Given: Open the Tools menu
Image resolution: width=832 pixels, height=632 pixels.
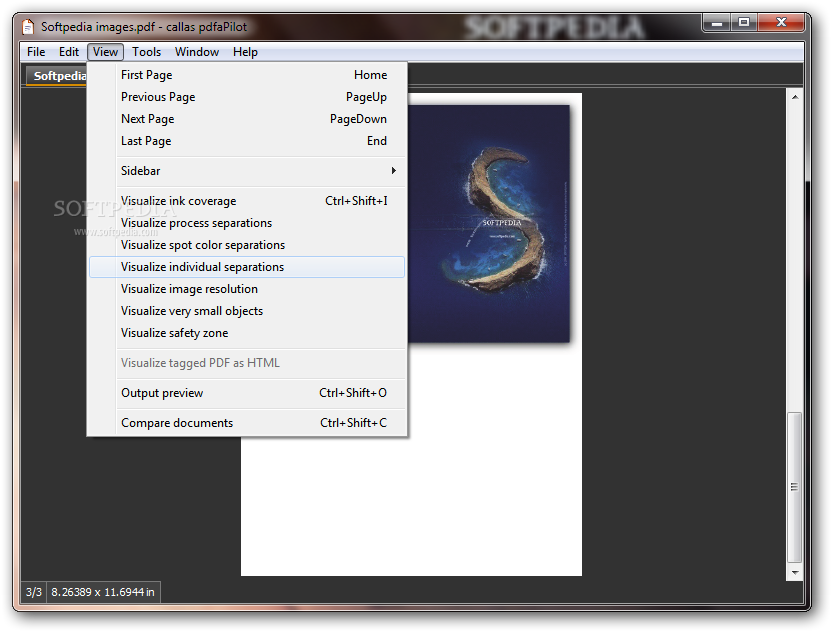Looking at the screenshot, I should 146,52.
